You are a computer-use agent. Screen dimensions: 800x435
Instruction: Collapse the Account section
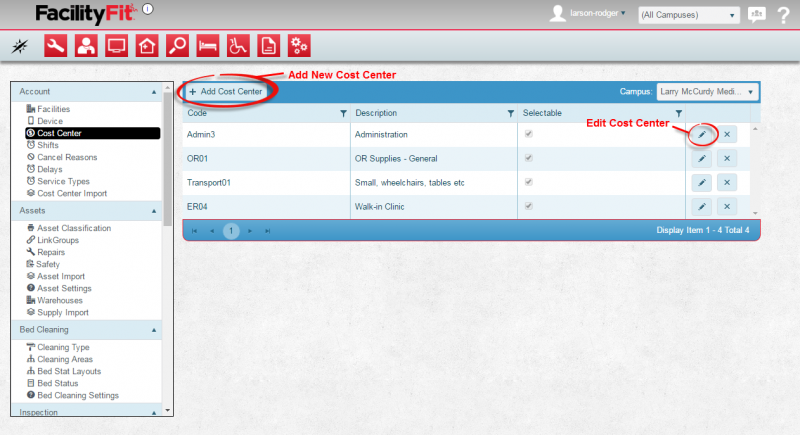click(x=154, y=92)
